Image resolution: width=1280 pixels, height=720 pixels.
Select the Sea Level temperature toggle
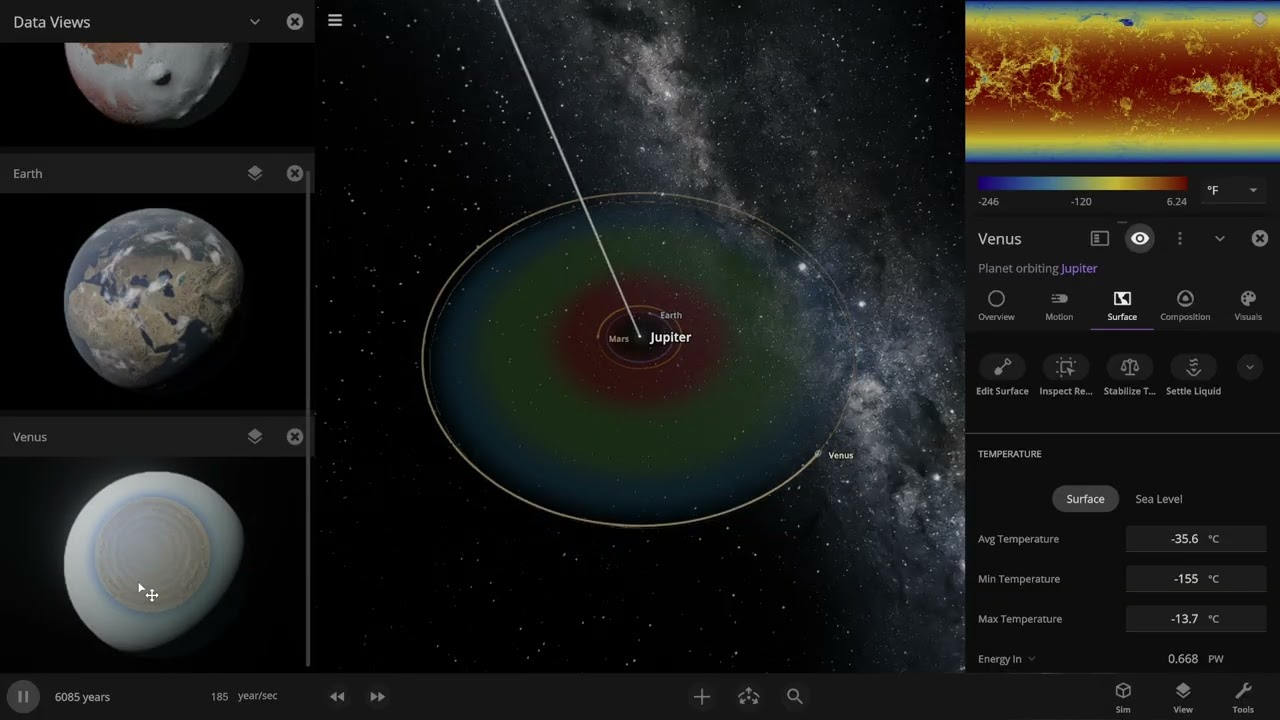tap(1158, 498)
